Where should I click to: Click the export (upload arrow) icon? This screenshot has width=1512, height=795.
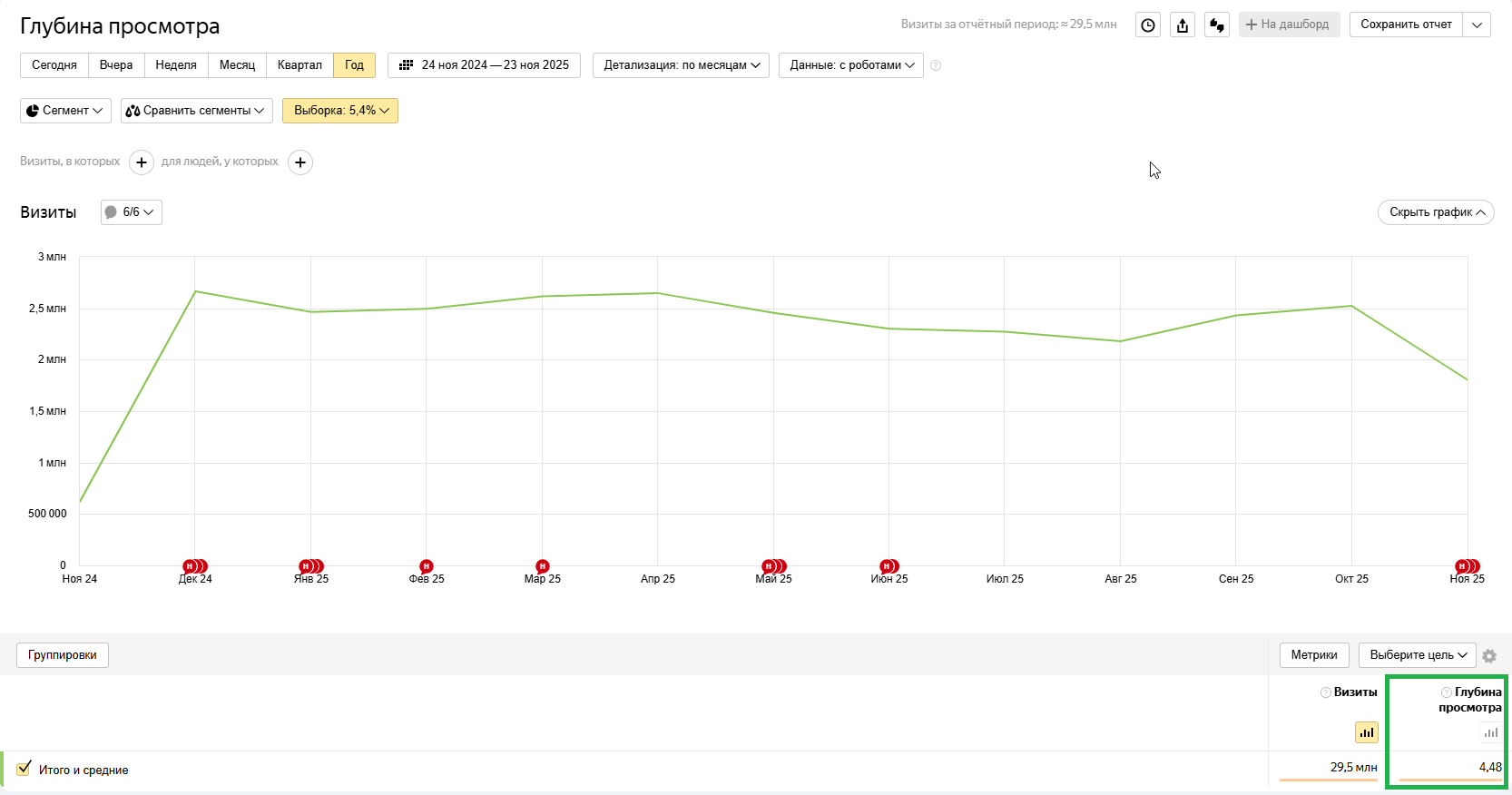click(1183, 25)
